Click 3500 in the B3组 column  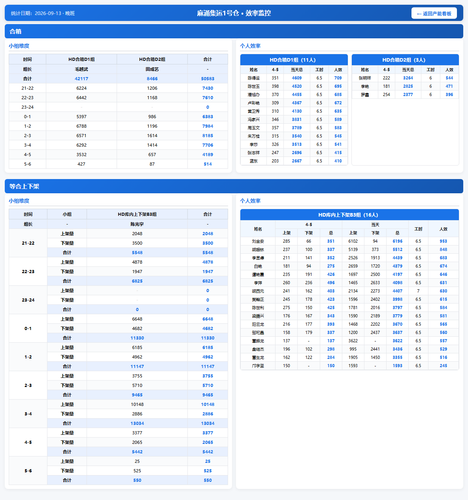coord(137,243)
